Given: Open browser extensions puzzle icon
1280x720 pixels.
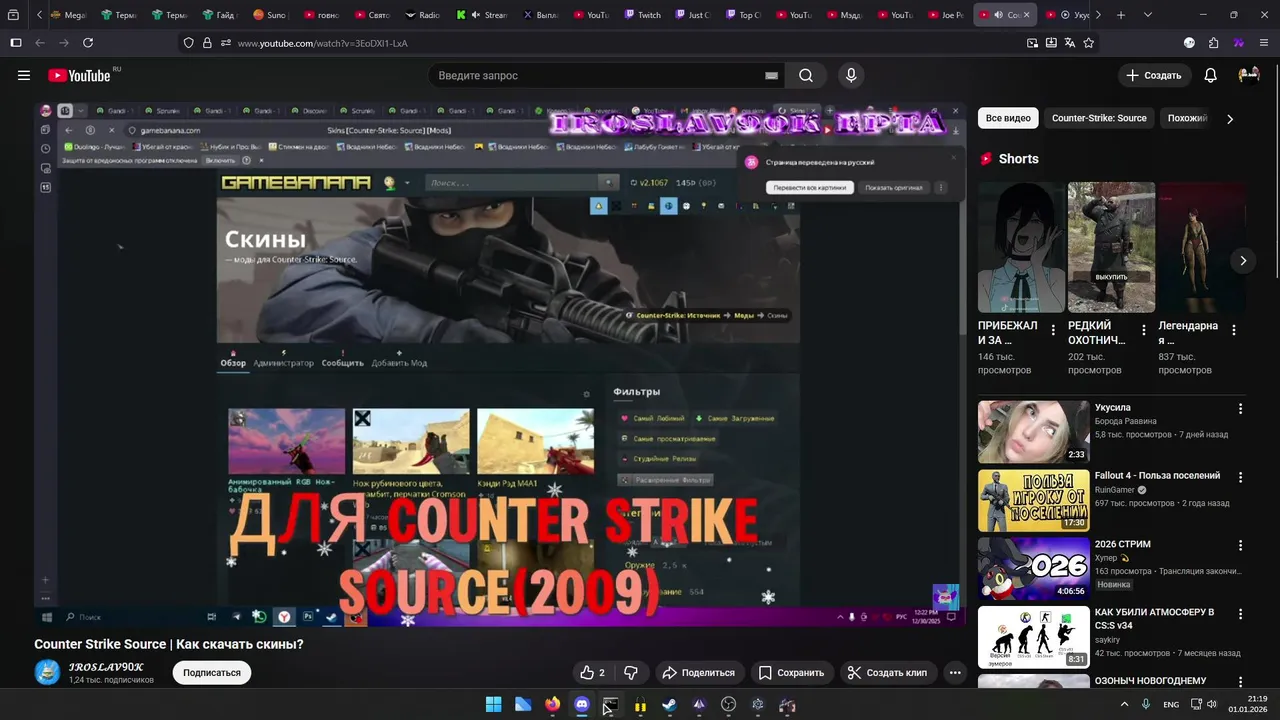Looking at the screenshot, I should click(x=1213, y=43).
